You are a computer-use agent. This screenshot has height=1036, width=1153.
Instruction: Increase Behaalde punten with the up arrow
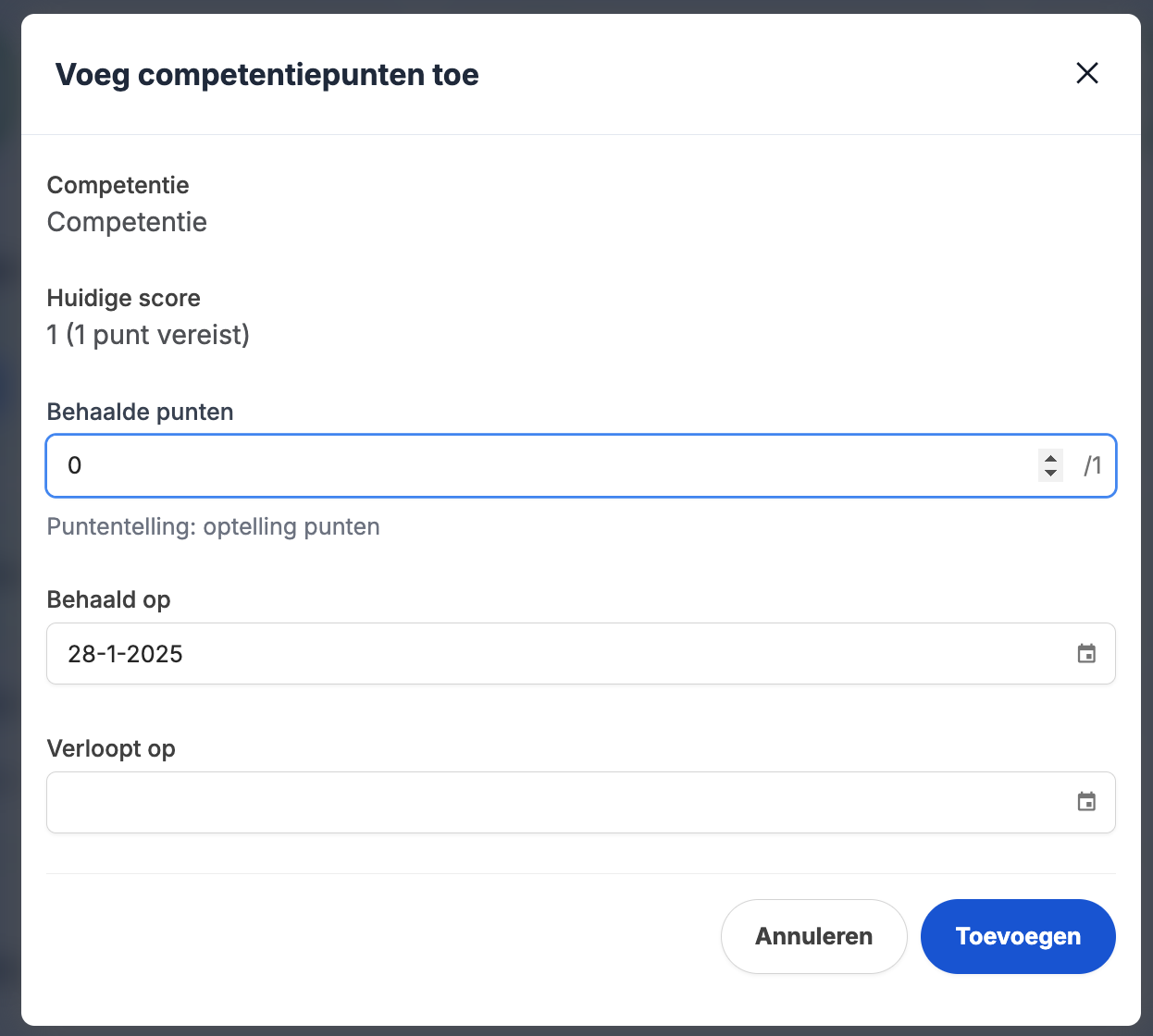tap(1050, 458)
